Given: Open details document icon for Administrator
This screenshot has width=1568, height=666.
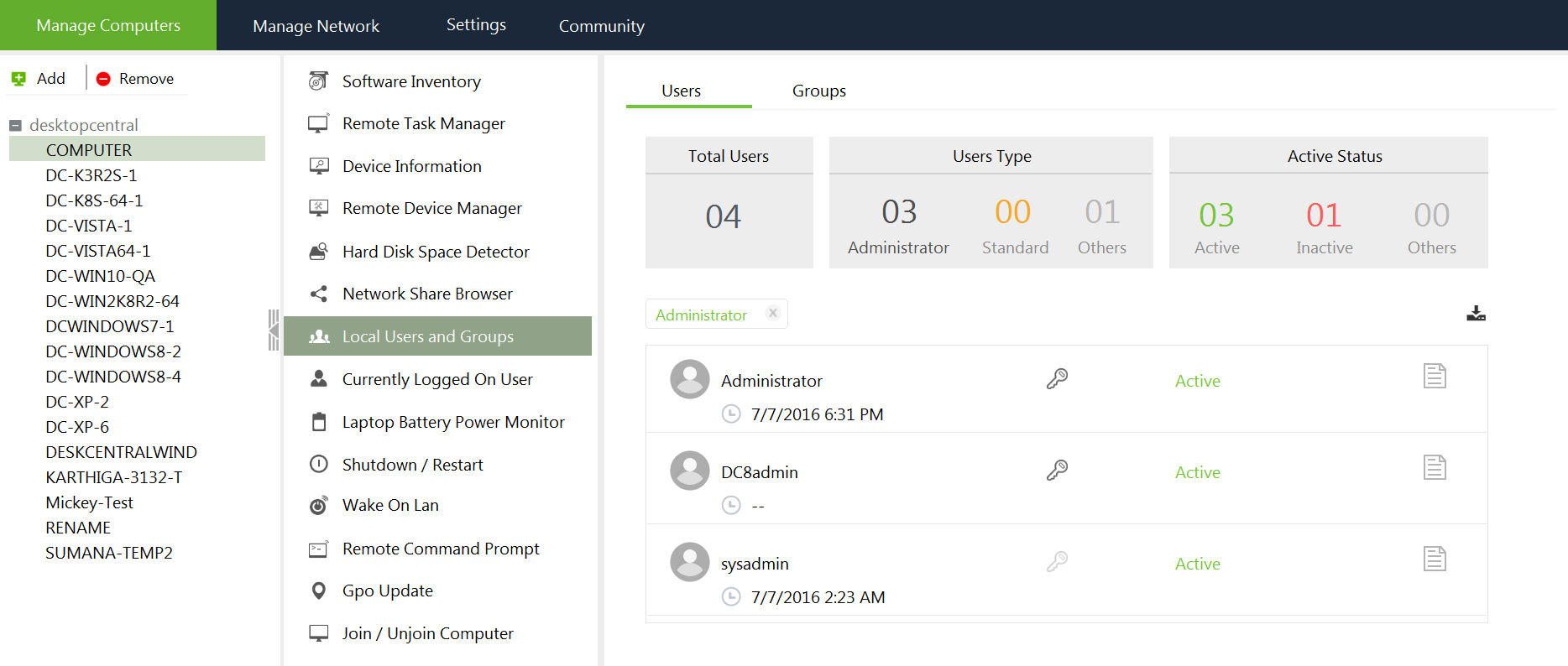Looking at the screenshot, I should (x=1435, y=376).
